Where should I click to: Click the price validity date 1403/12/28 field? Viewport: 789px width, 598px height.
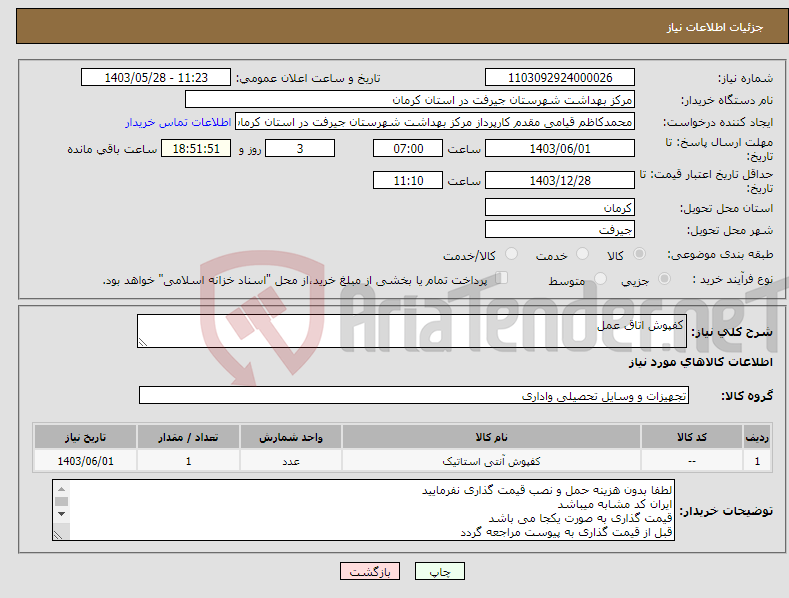point(560,180)
